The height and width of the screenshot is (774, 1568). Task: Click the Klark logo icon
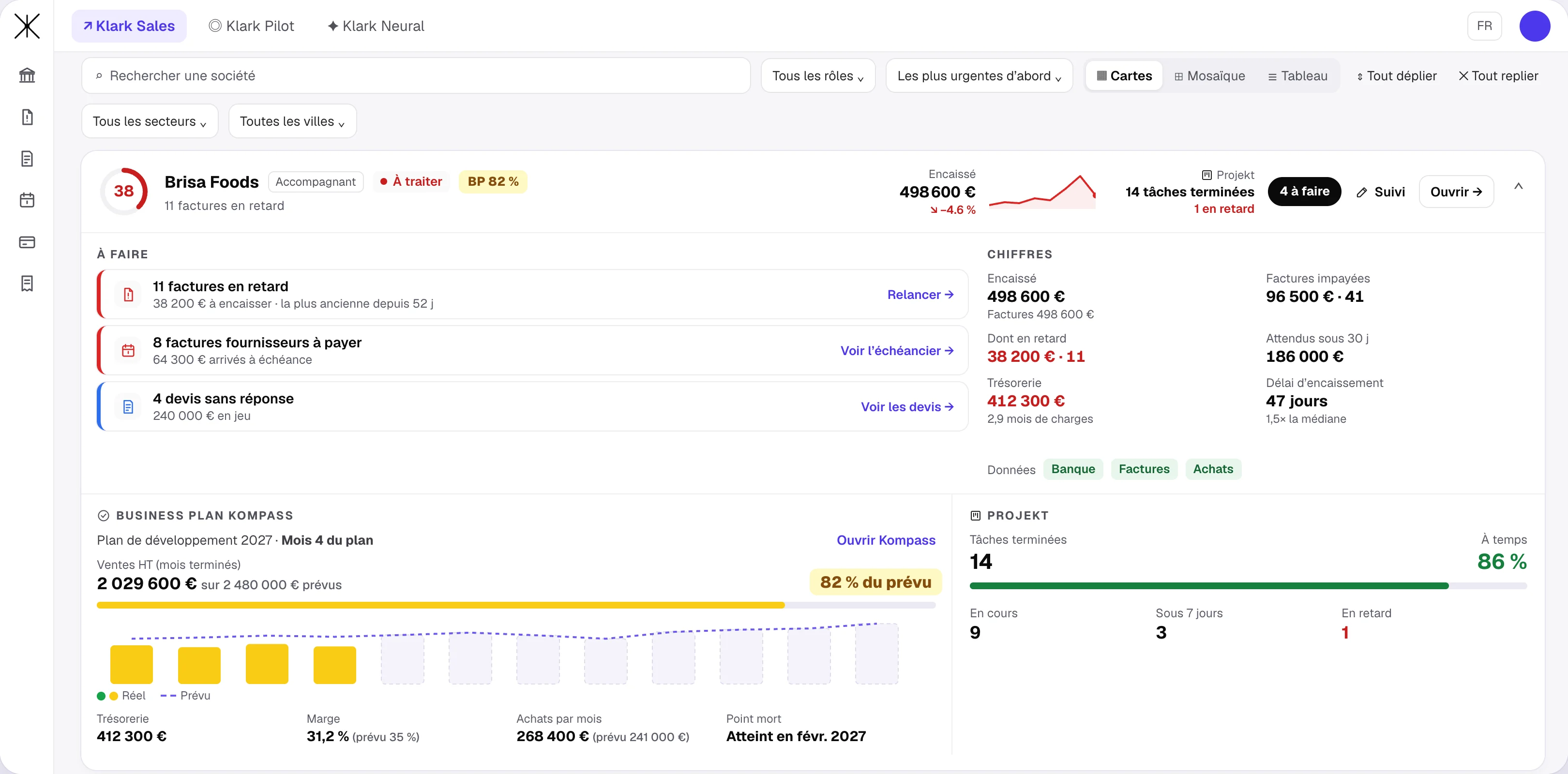(x=27, y=26)
